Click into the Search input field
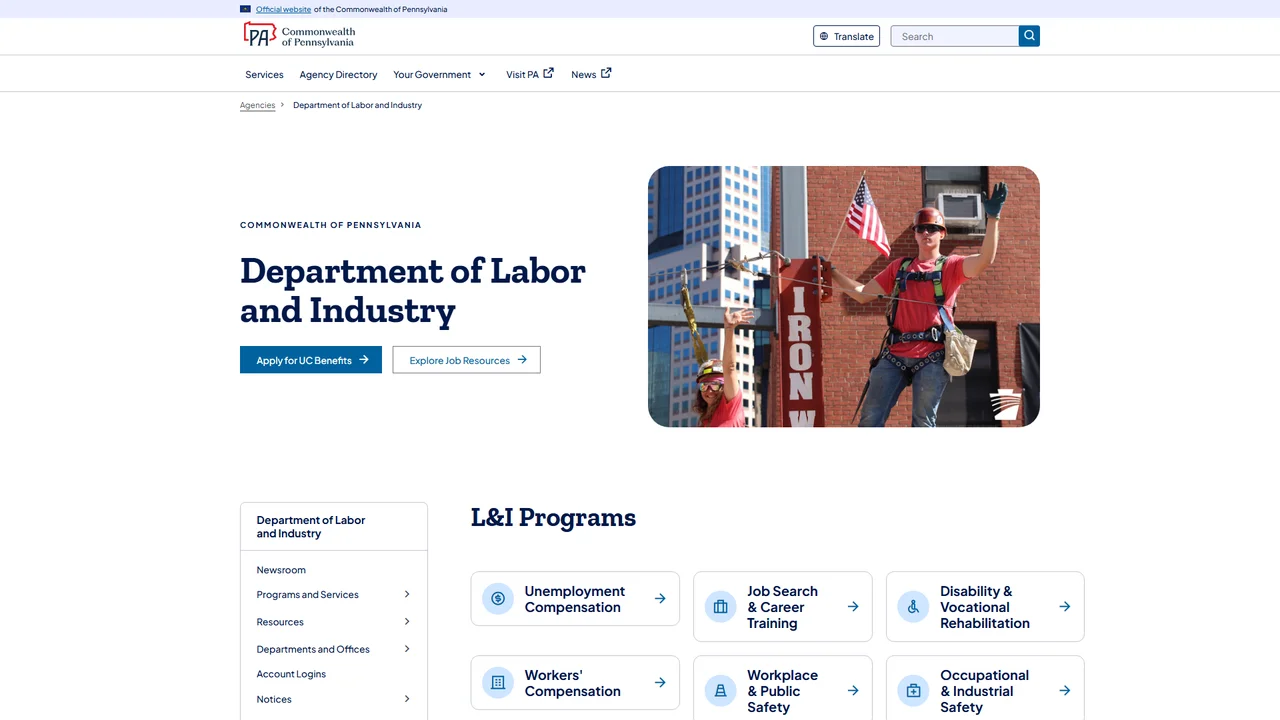The width and height of the screenshot is (1280, 720). pos(955,36)
